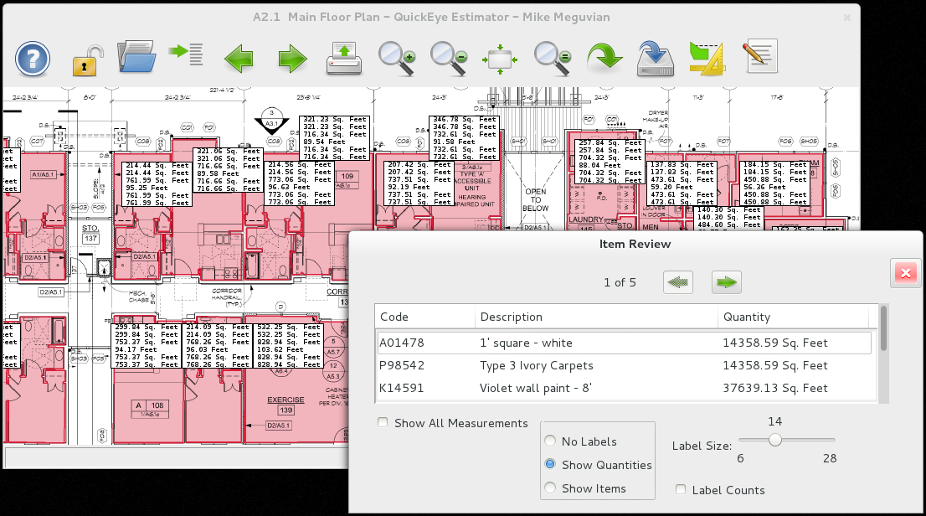Close the Item Review panel
This screenshot has width=926, height=516.
tap(905, 273)
